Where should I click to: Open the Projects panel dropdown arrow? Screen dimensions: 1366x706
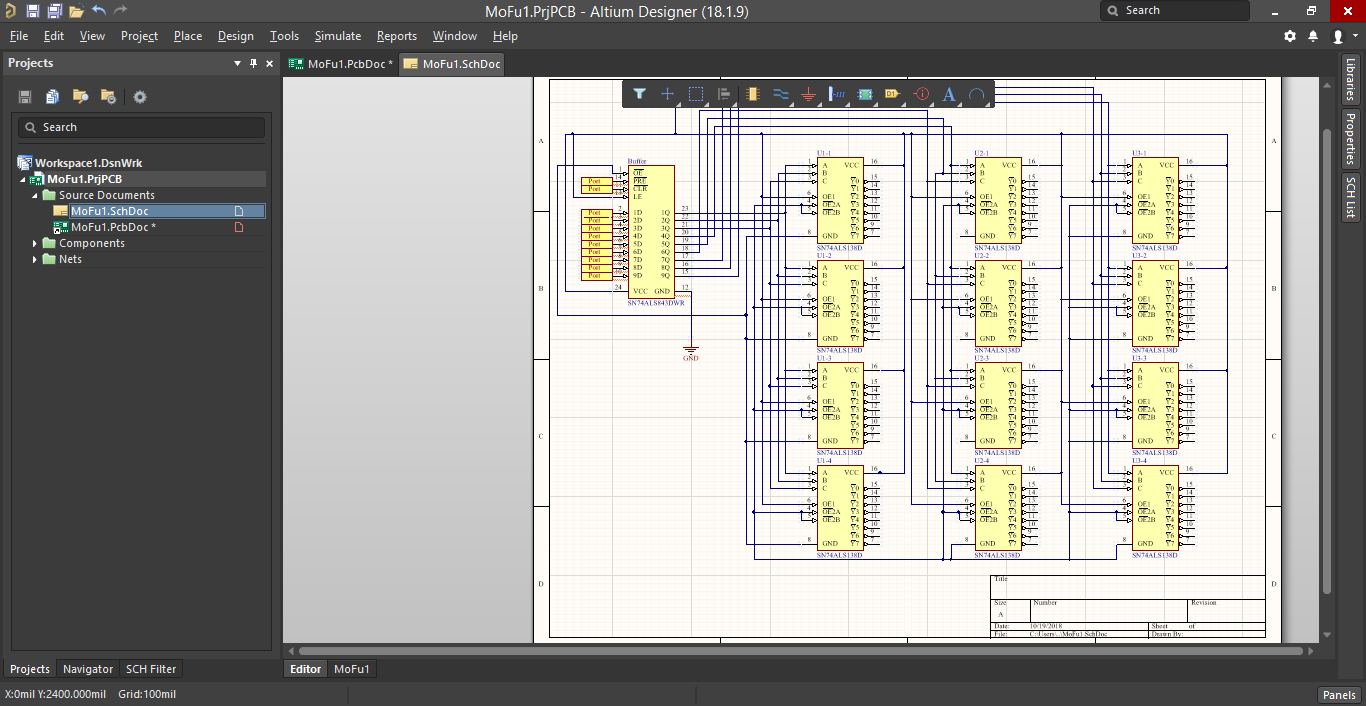pyautogui.click(x=238, y=63)
